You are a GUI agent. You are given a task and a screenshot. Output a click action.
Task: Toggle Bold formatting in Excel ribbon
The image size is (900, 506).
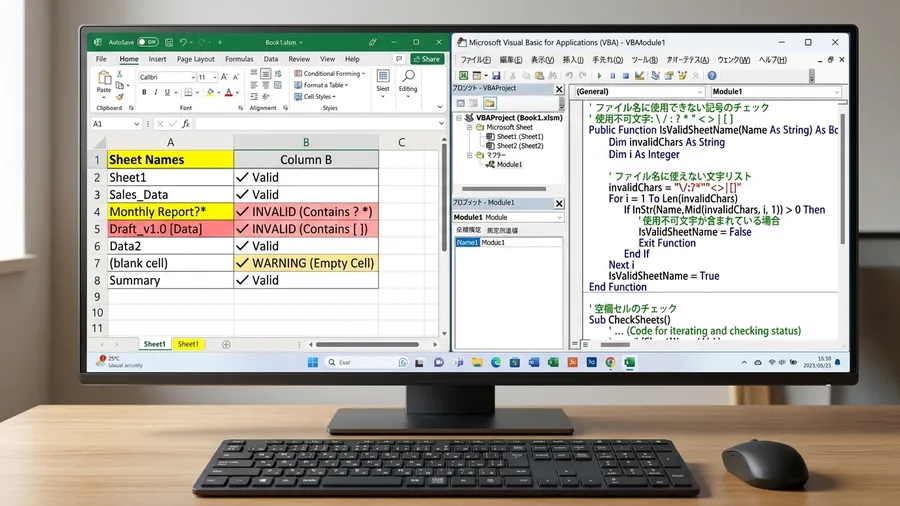144,92
